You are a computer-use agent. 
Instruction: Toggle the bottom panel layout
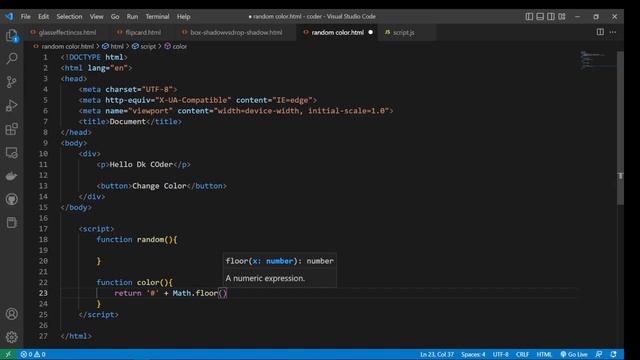540,16
